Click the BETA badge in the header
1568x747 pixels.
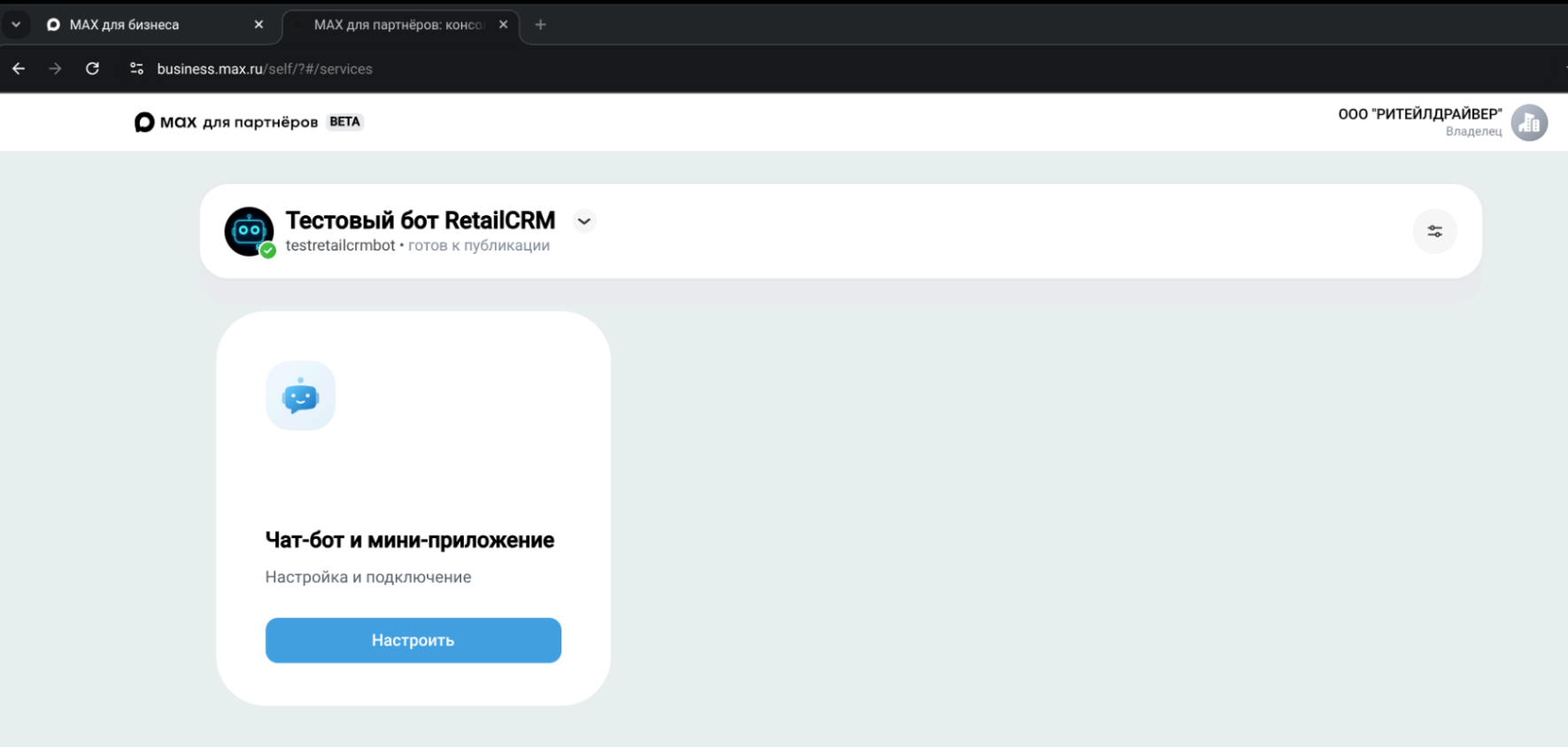(344, 122)
